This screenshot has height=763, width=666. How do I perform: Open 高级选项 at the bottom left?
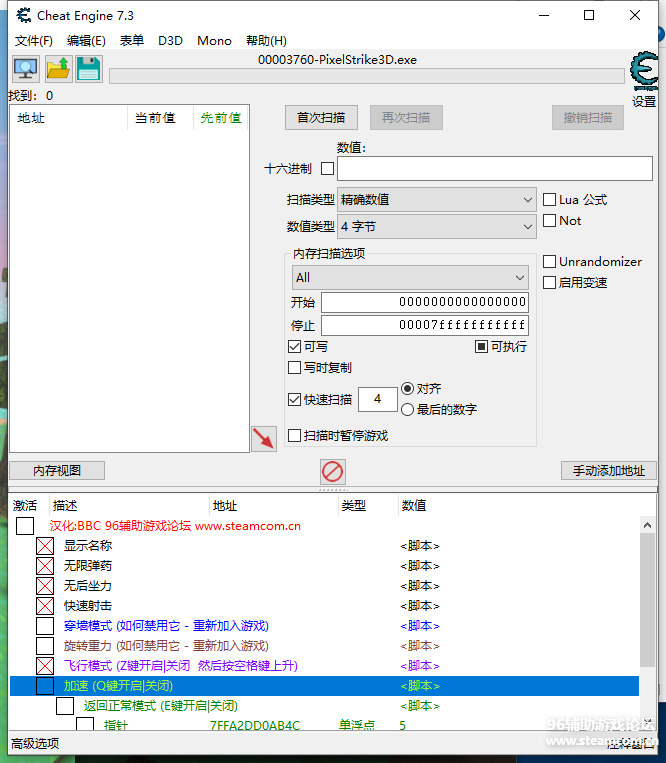point(35,744)
